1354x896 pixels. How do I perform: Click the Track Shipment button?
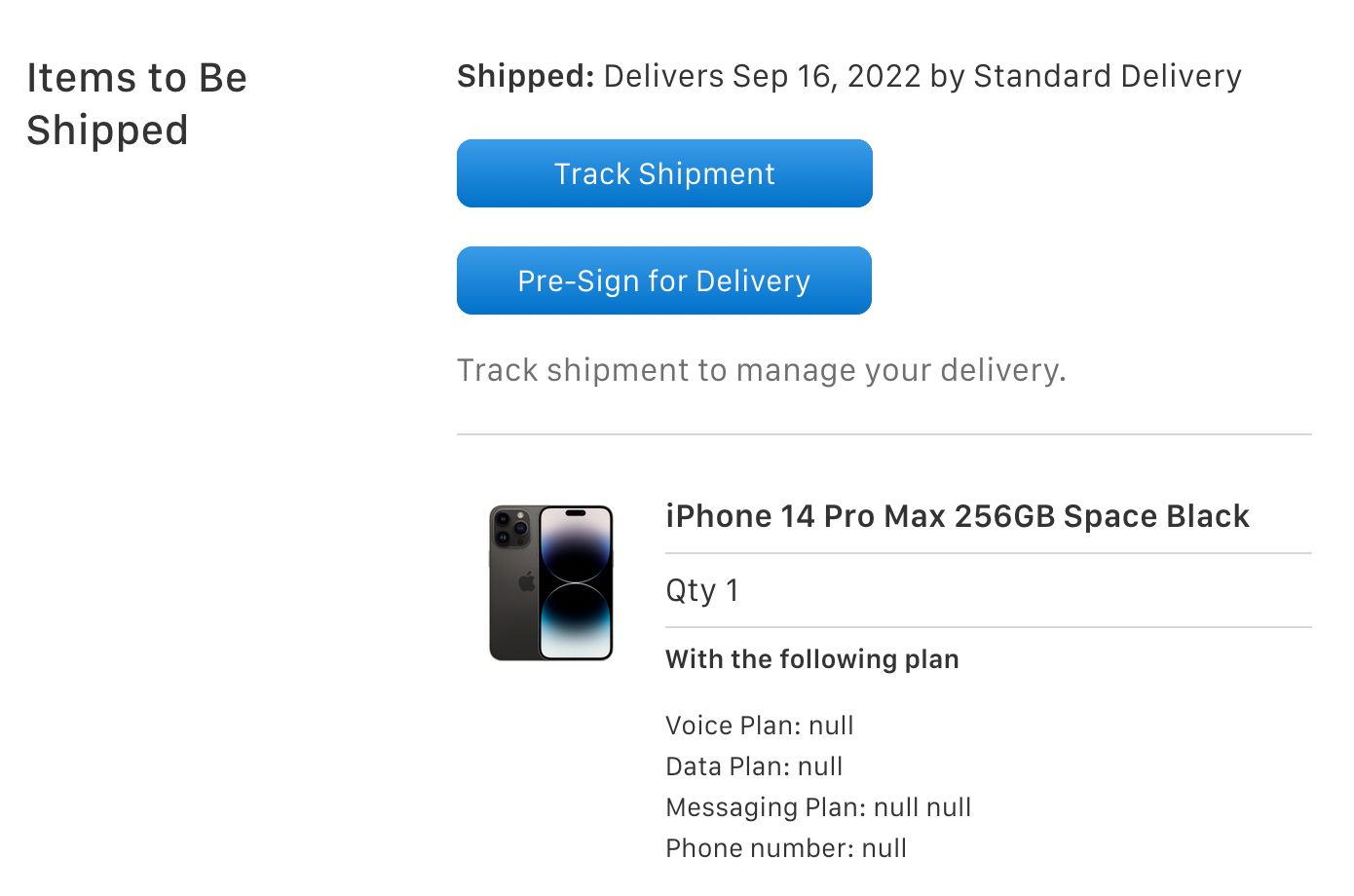point(664,174)
